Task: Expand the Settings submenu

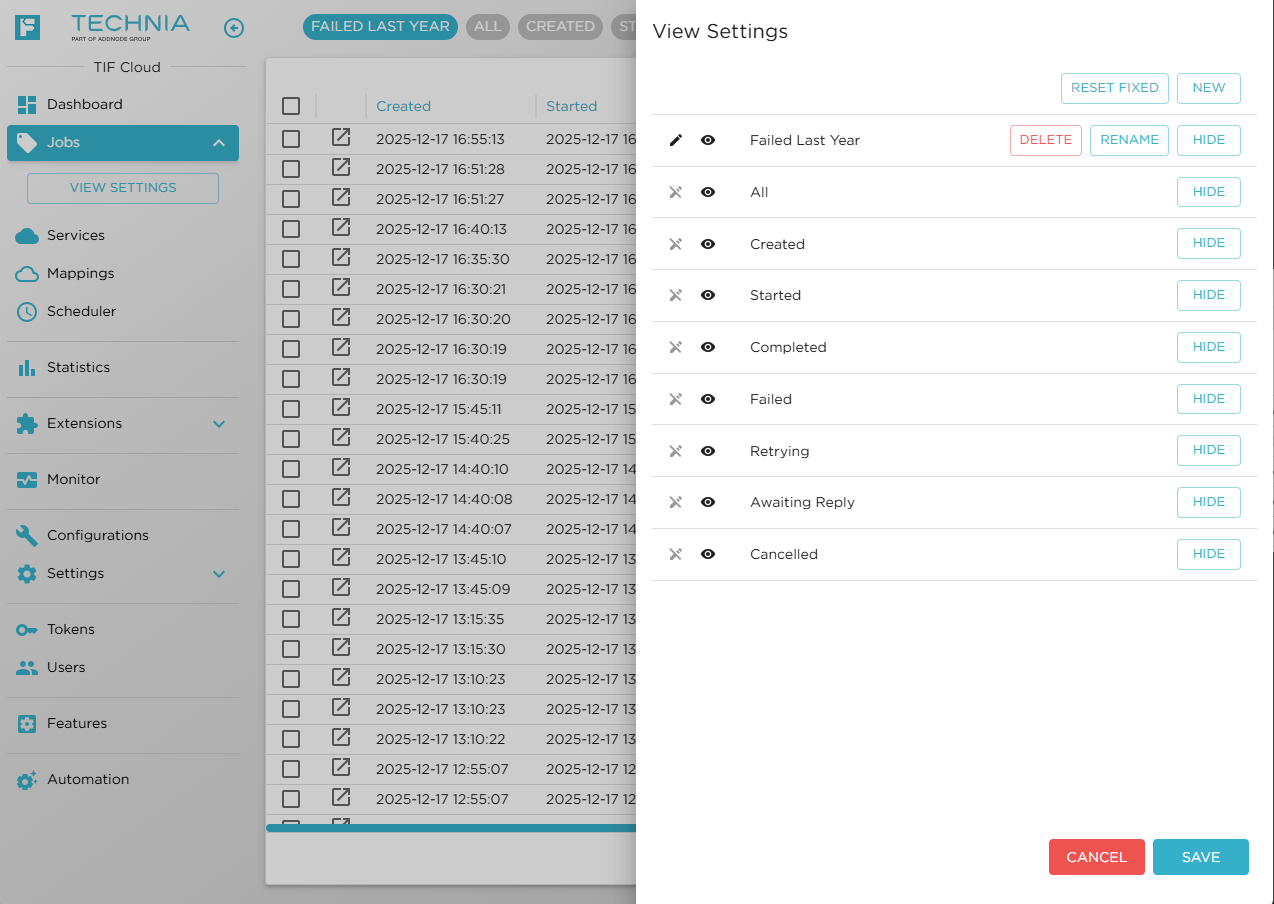Action: pyautogui.click(x=219, y=573)
